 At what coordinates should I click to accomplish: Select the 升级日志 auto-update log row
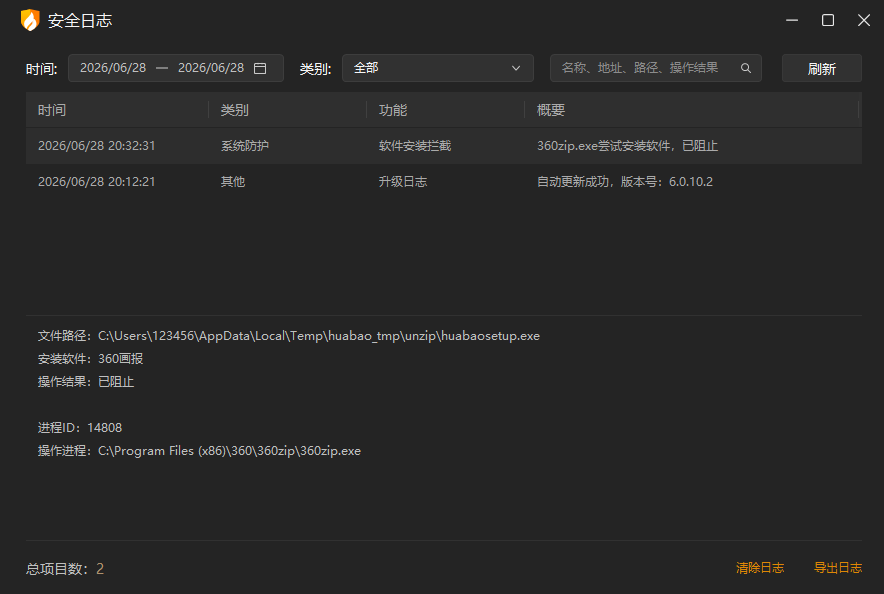[444, 181]
